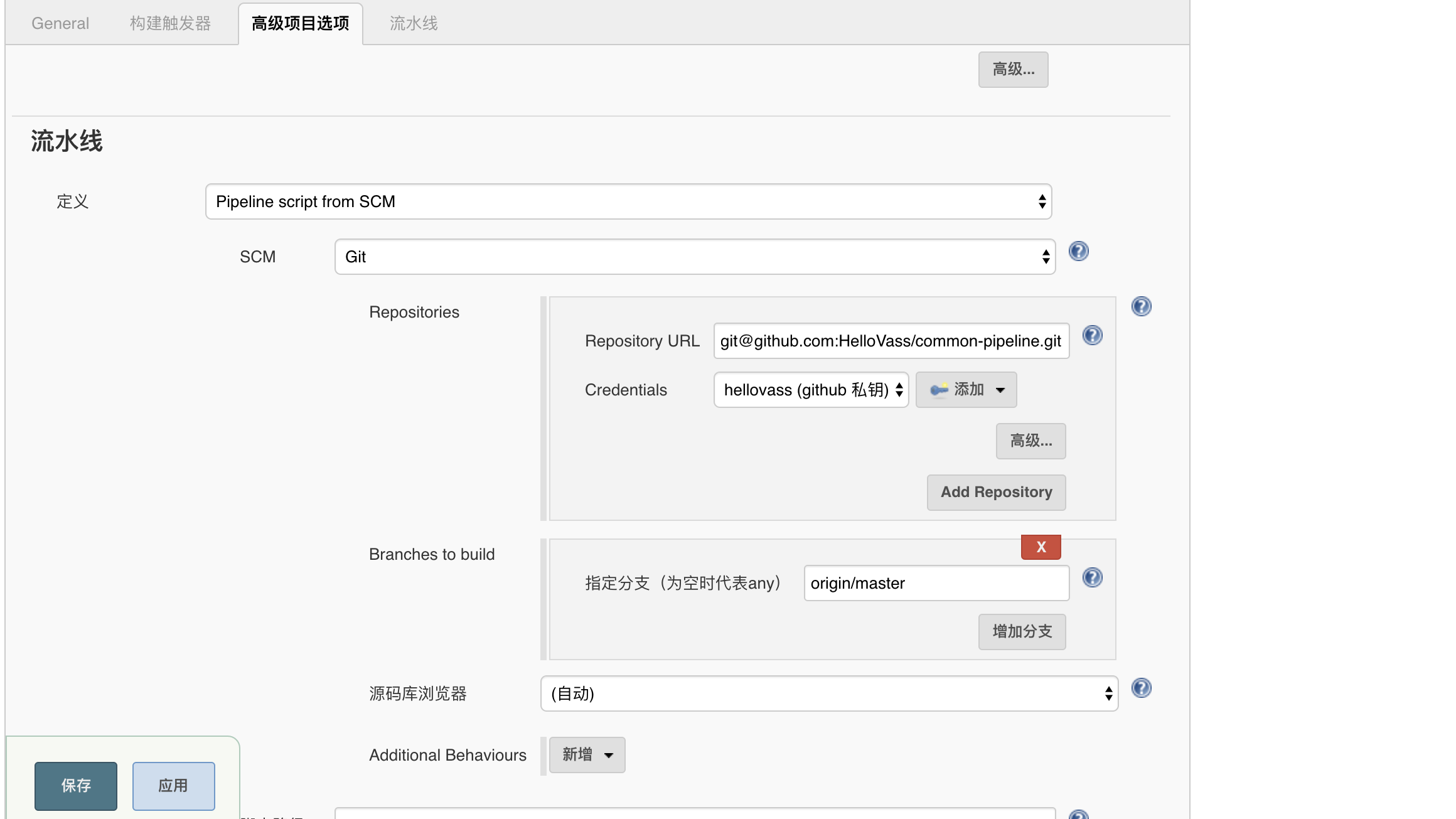The height and width of the screenshot is (819, 1456).
Task: Open help icon next to Repository URL
Action: pyautogui.click(x=1092, y=336)
